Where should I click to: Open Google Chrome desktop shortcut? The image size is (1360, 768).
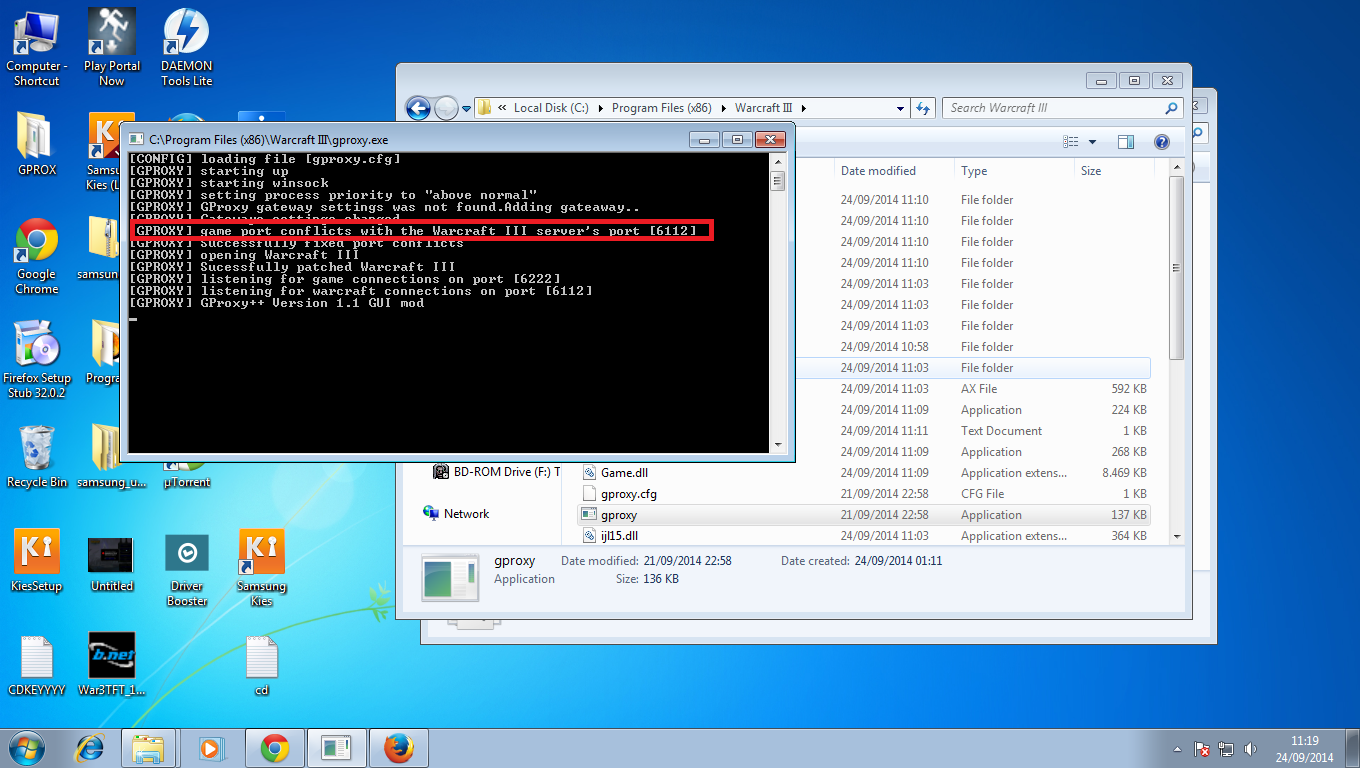tap(36, 256)
